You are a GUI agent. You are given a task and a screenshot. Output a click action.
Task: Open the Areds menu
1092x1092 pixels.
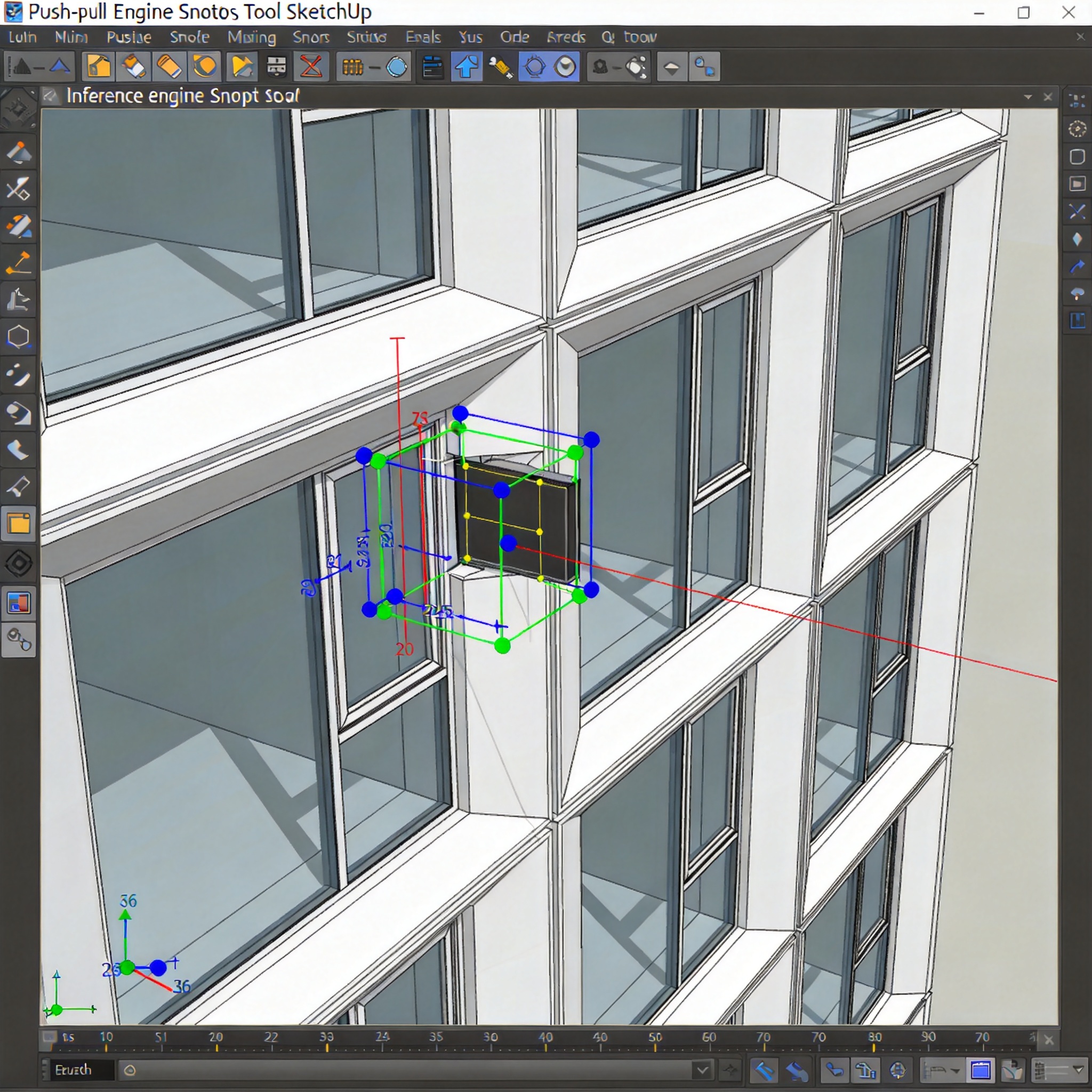coord(566,37)
